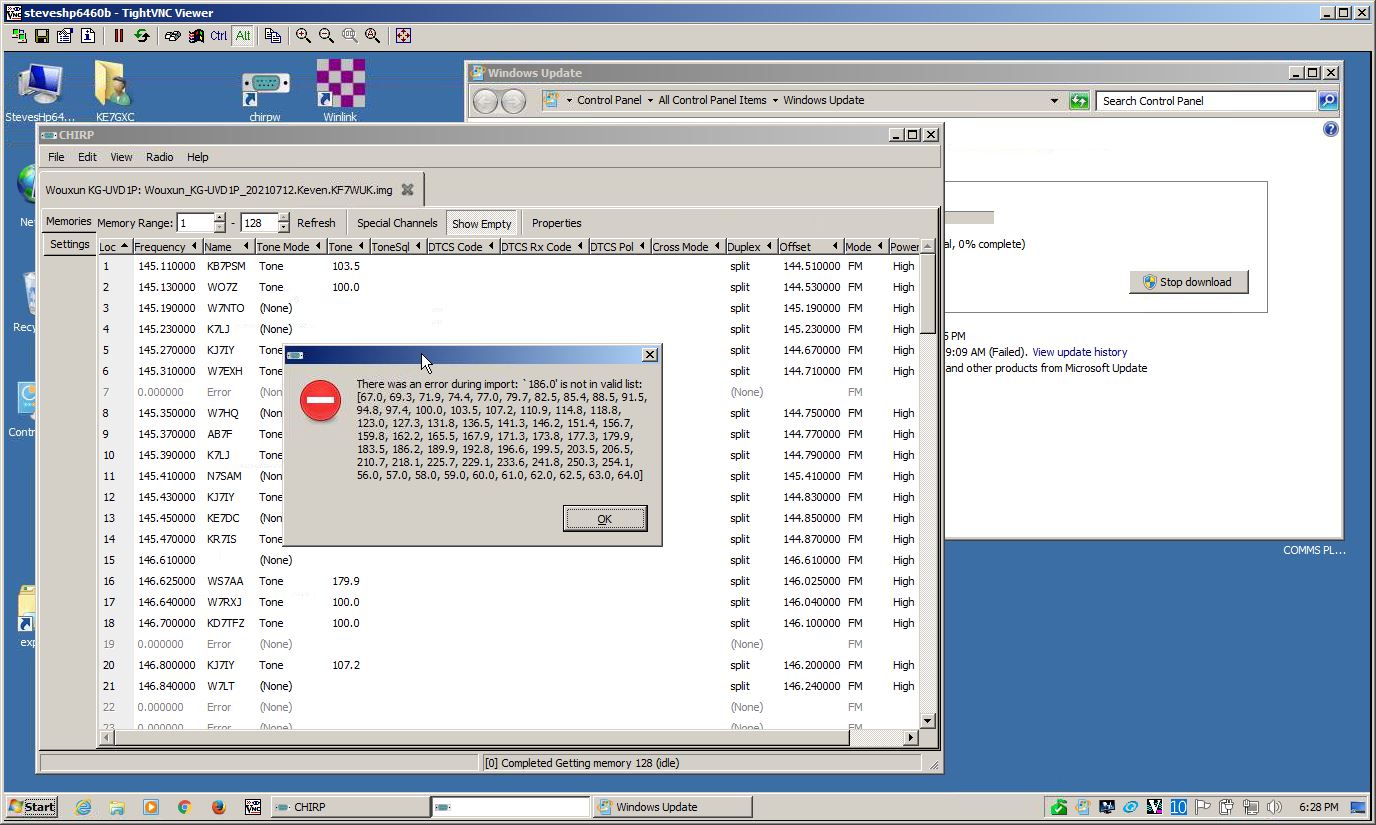Screen dimensions: 1376x825
Task: Close the import error dialog with X
Action: 649,354
